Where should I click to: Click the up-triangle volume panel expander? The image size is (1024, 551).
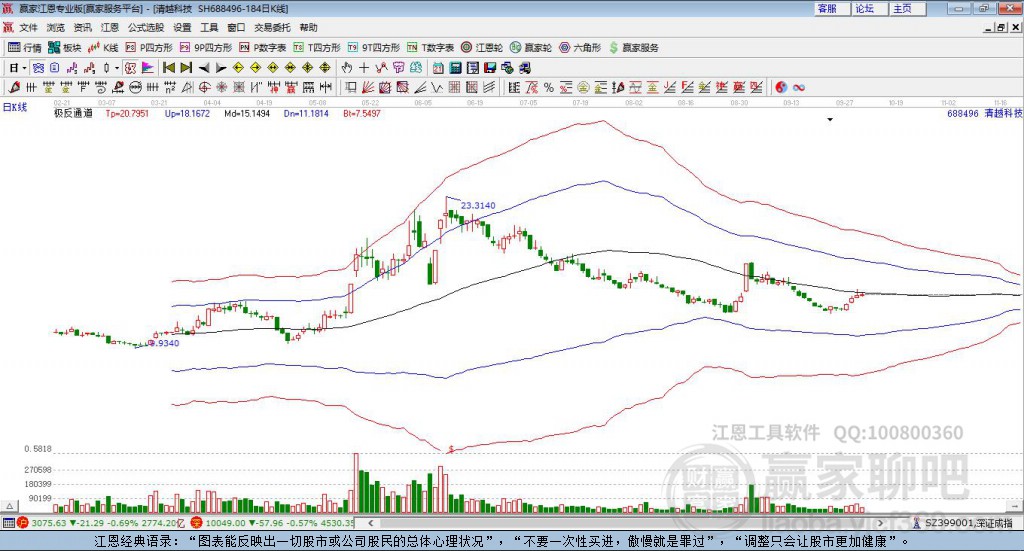click(9, 506)
